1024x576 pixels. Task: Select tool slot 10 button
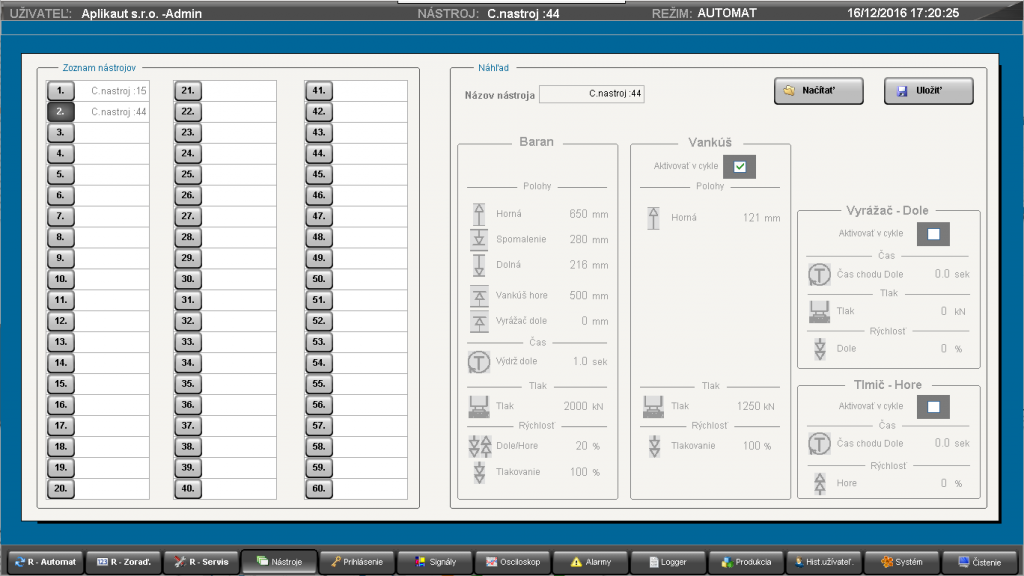pyautogui.click(x=60, y=279)
